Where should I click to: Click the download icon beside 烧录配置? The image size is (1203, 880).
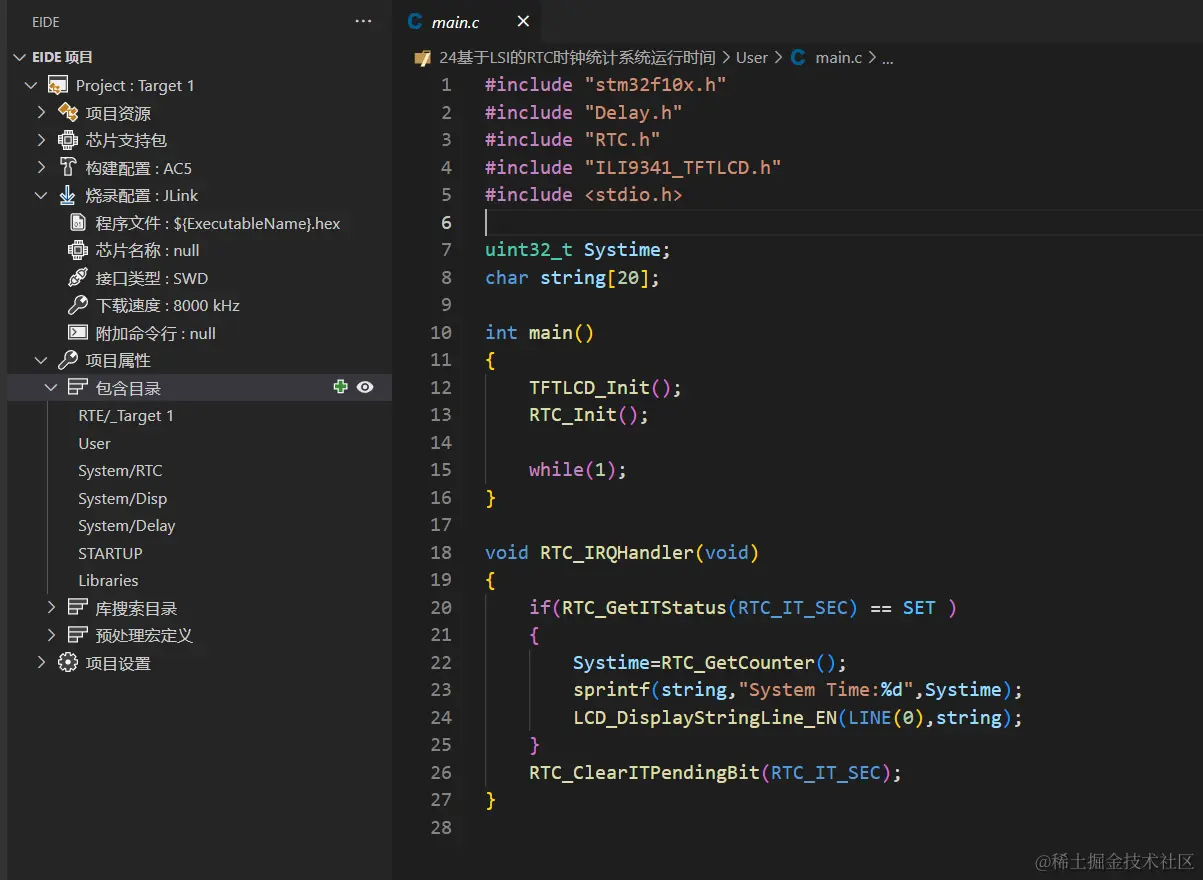pos(68,196)
